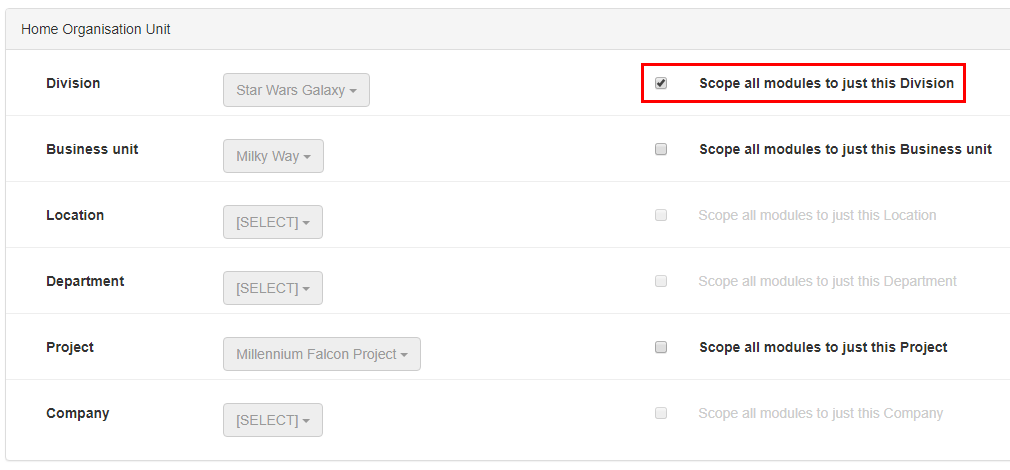Uncheck the Division scope checkbox
1010x470 pixels.
661,83
